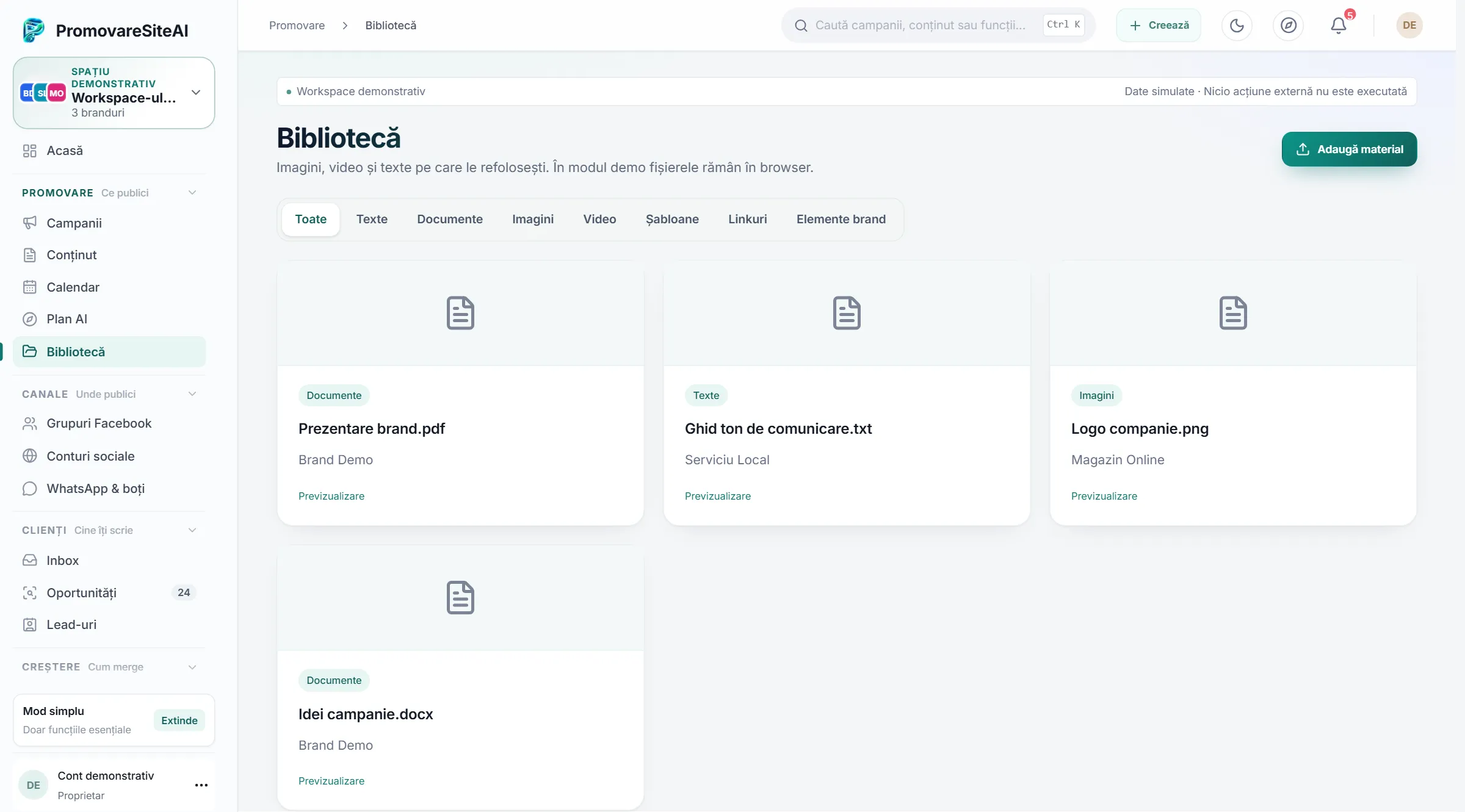
Task: Click the Inbox tray icon
Action: coord(30,560)
